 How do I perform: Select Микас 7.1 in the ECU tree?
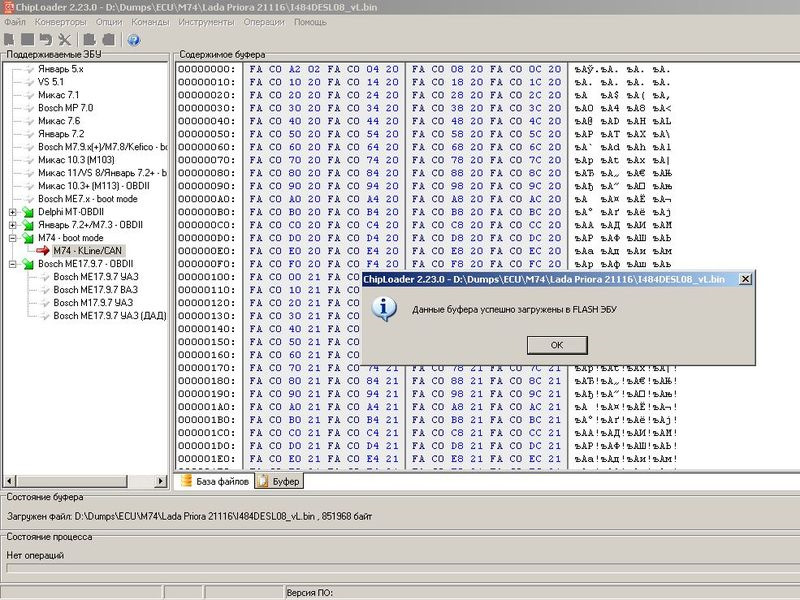[x=58, y=95]
